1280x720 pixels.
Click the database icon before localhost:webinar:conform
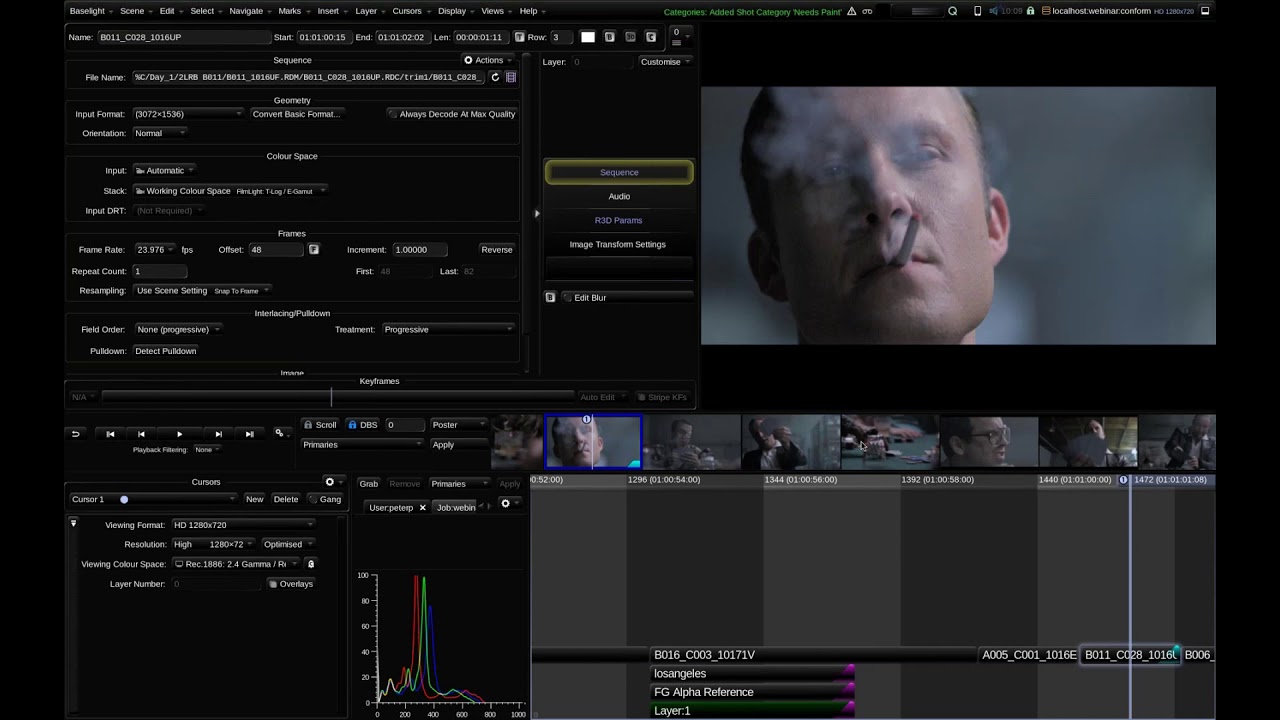pos(1046,11)
